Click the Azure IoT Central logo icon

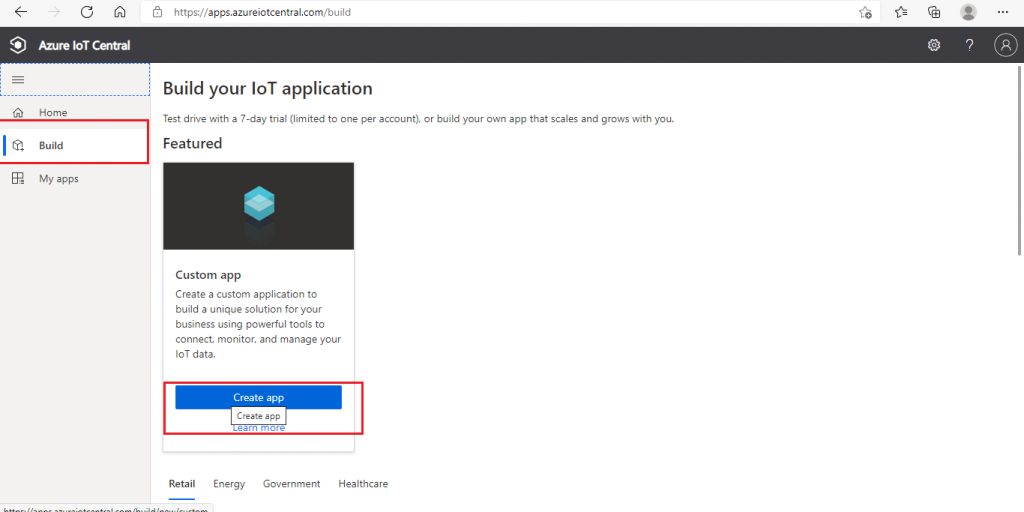(18, 45)
